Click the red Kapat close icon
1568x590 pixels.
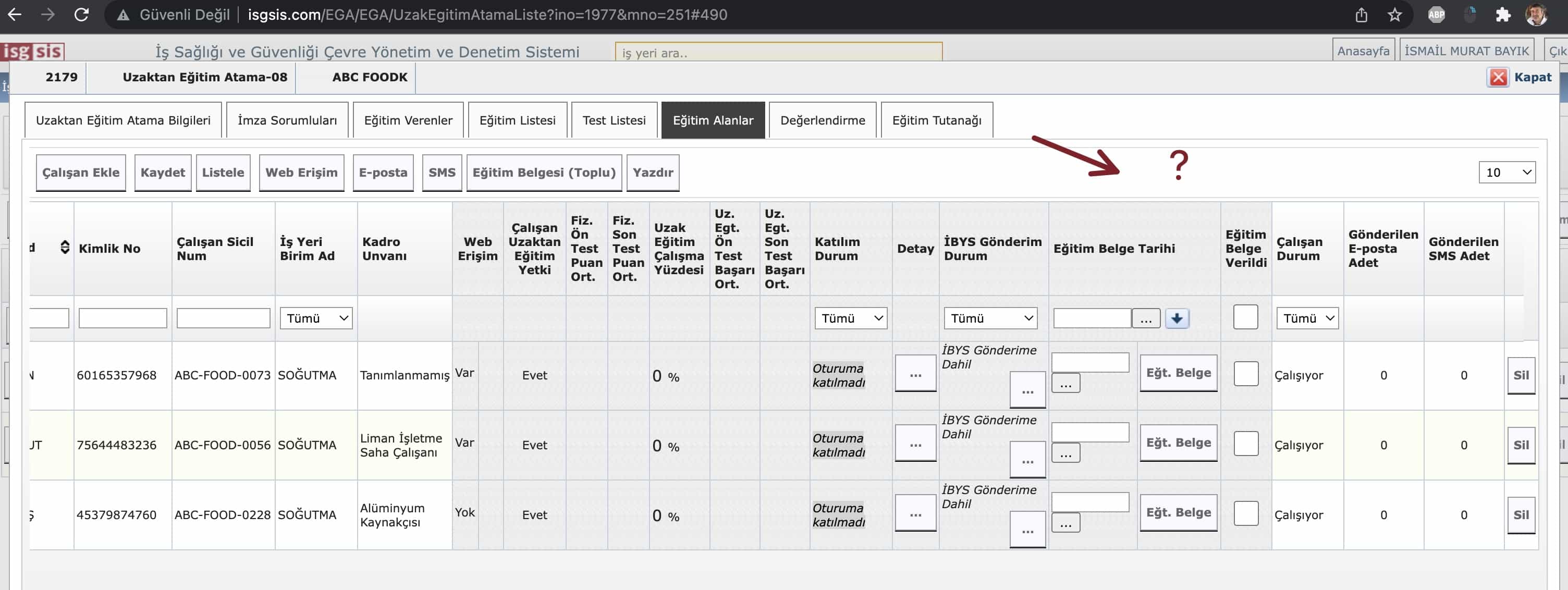tap(1498, 77)
